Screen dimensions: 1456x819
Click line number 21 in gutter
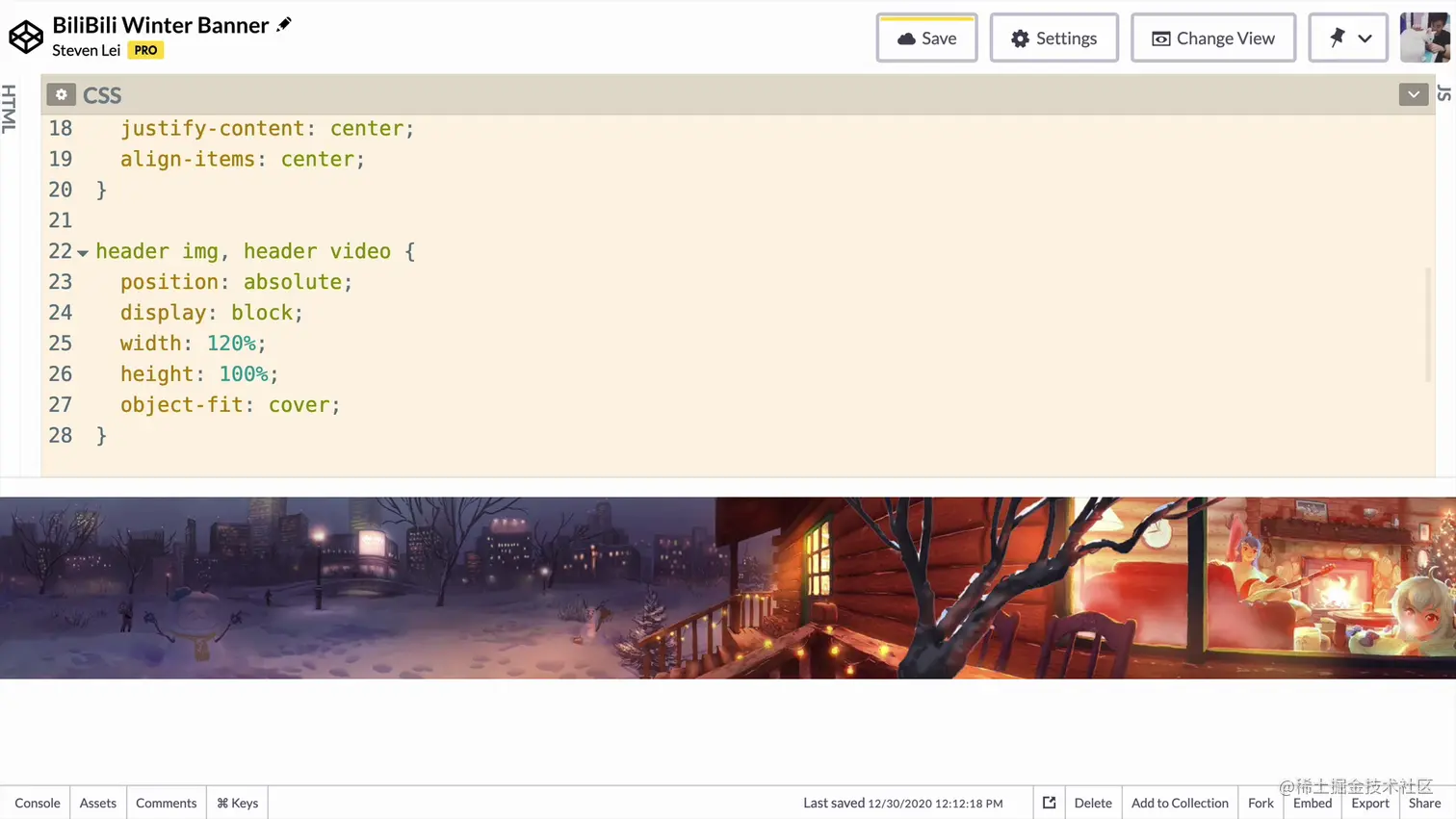[x=60, y=220]
